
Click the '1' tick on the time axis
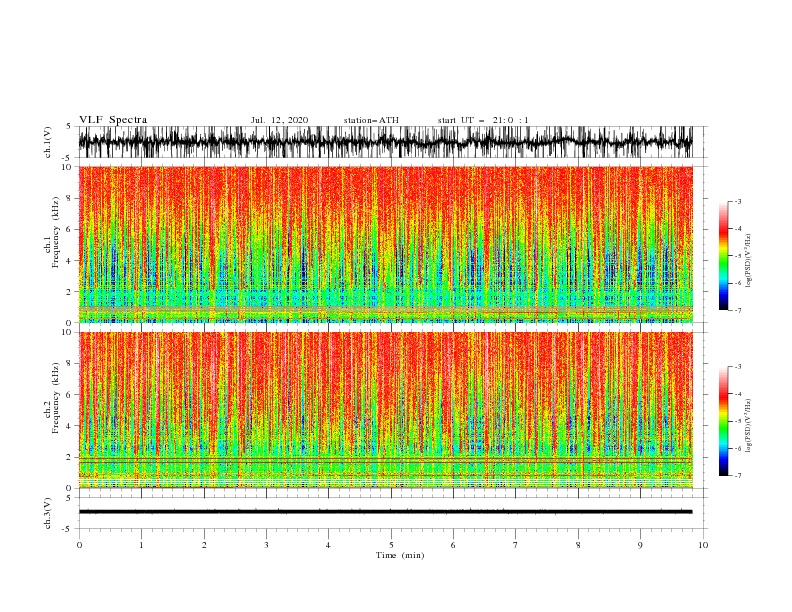point(141,545)
